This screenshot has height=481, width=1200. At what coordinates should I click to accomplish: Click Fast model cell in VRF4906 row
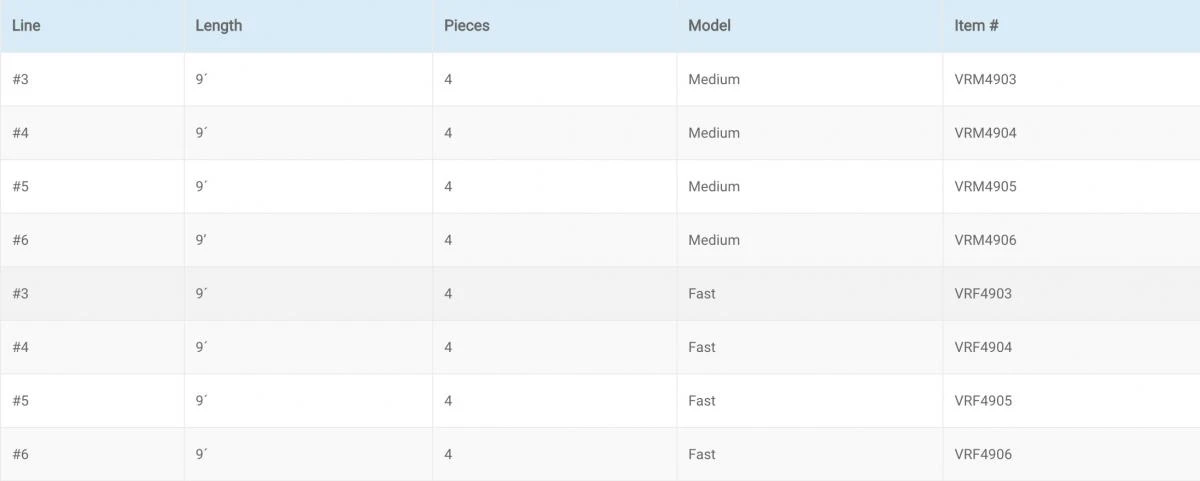(702, 455)
